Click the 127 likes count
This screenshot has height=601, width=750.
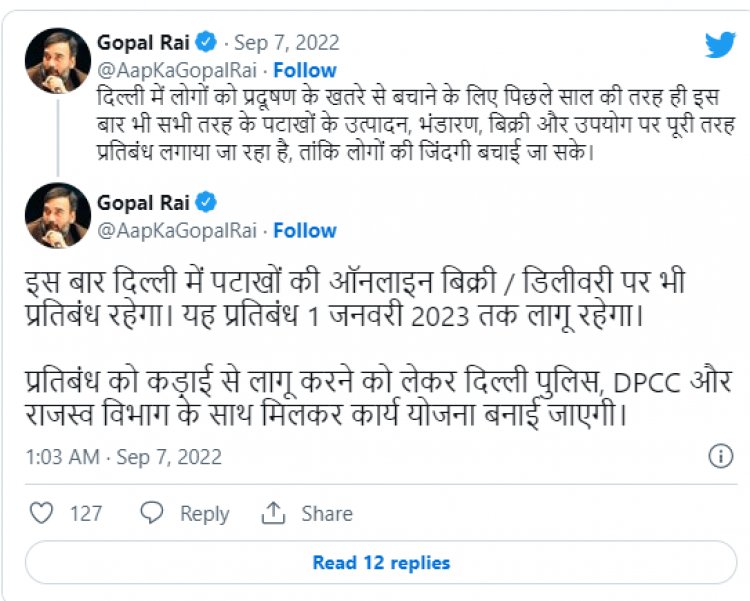[86, 513]
